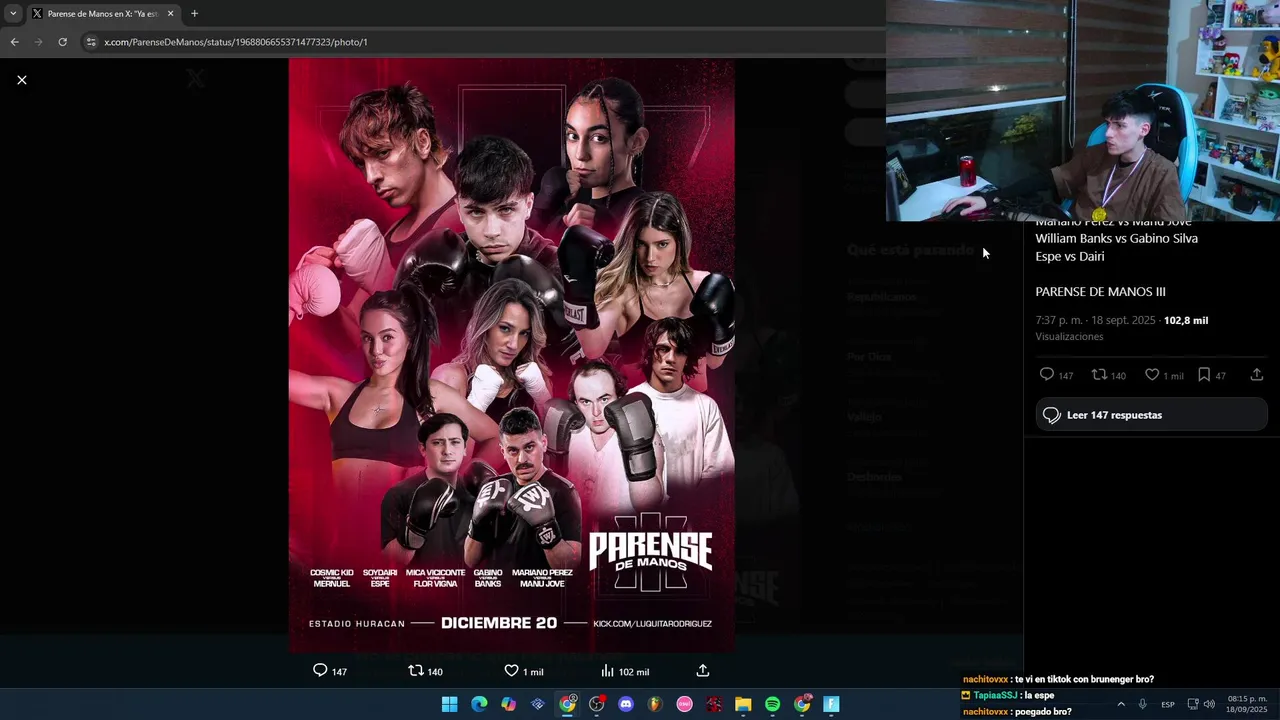The height and width of the screenshot is (720, 1280).
Task: Close the photo viewer with the X
Action: point(22,80)
